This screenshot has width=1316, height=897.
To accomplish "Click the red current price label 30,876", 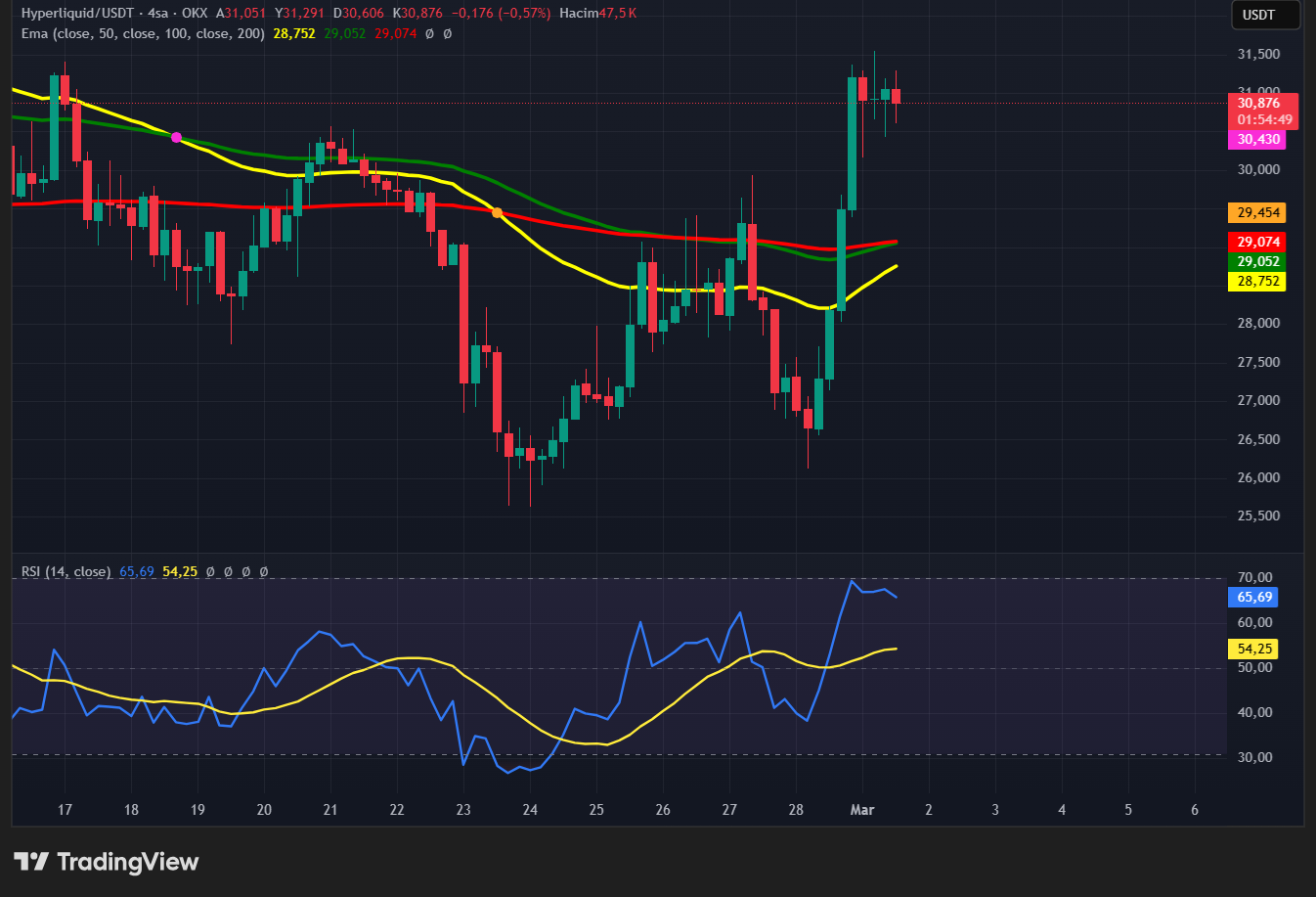I will (1261, 103).
